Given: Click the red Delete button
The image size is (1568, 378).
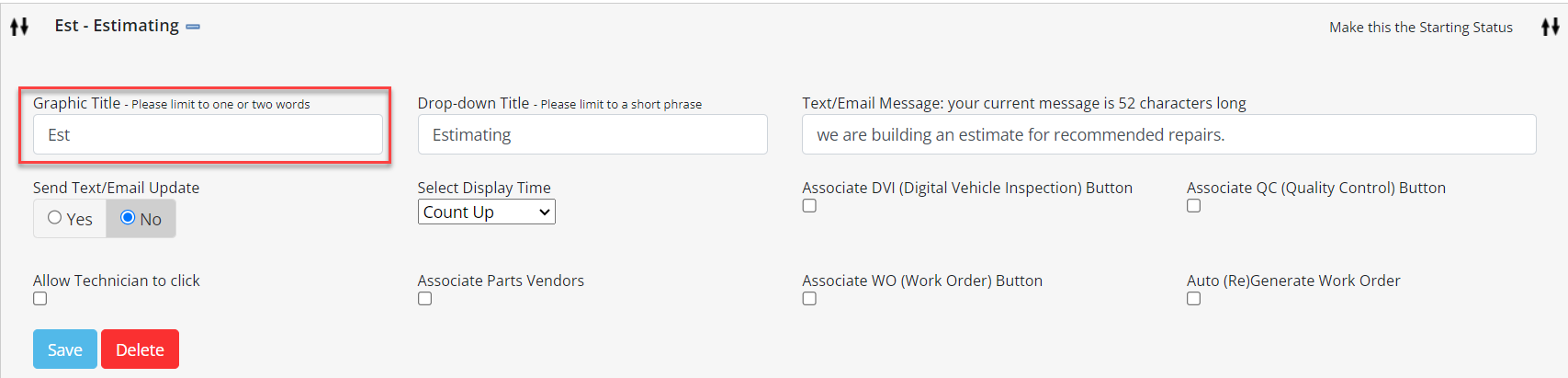Looking at the screenshot, I should coord(140,349).
